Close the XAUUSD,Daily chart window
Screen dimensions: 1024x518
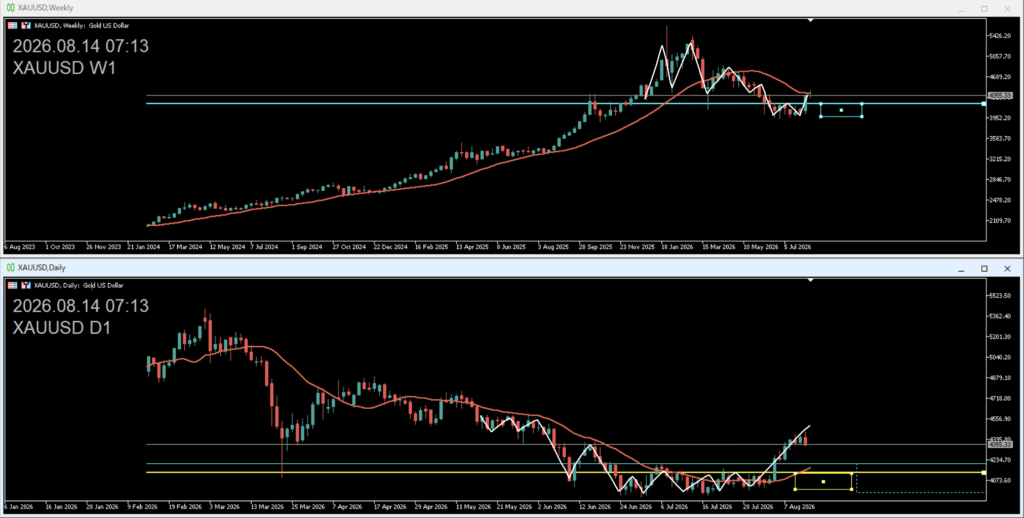(x=1007, y=268)
